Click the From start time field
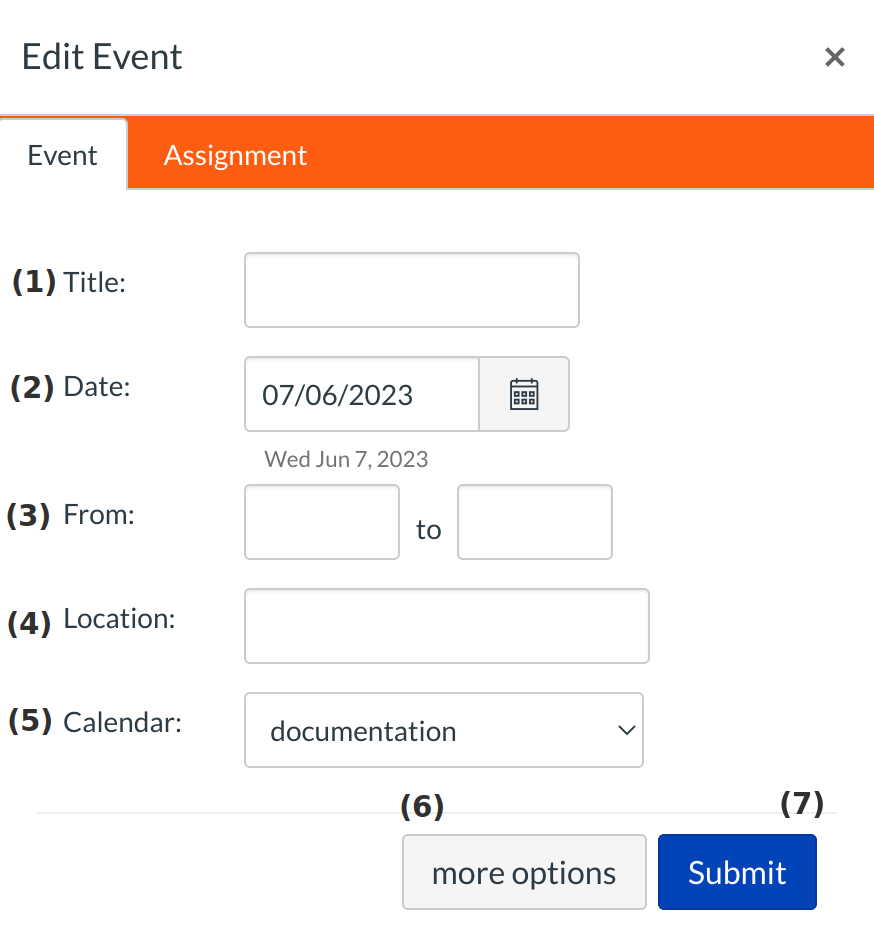 [322, 522]
